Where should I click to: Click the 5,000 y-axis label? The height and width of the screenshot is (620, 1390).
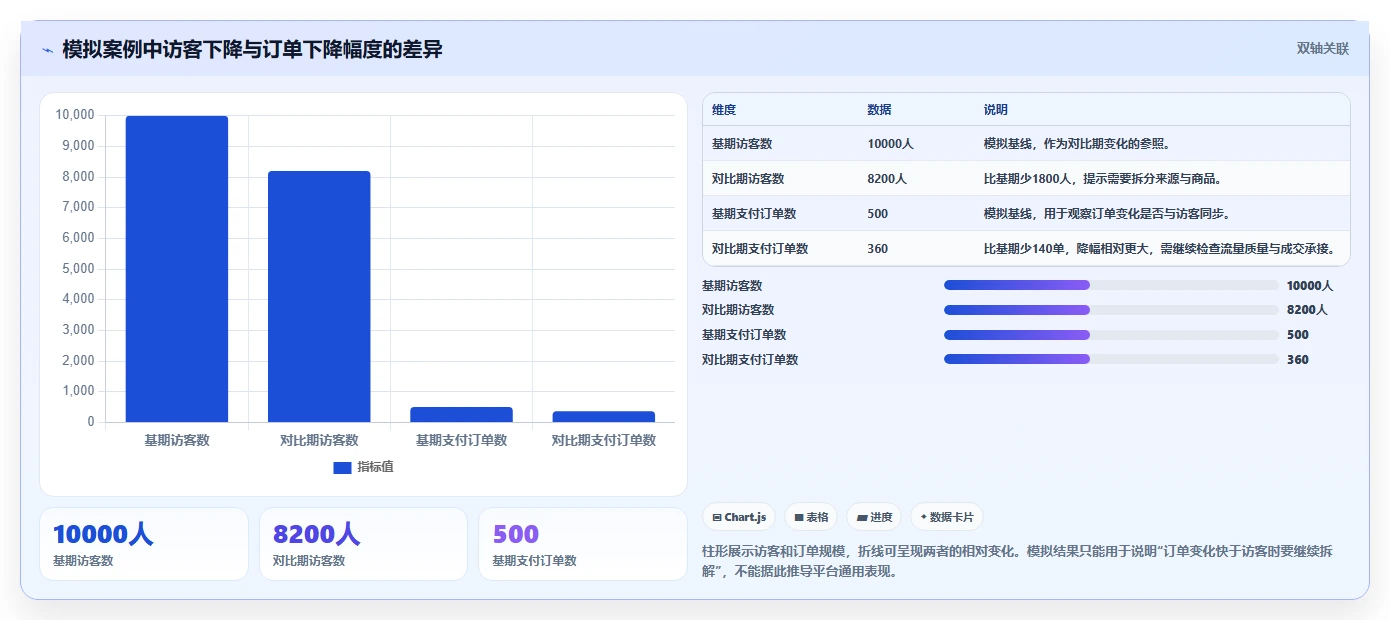[78, 269]
